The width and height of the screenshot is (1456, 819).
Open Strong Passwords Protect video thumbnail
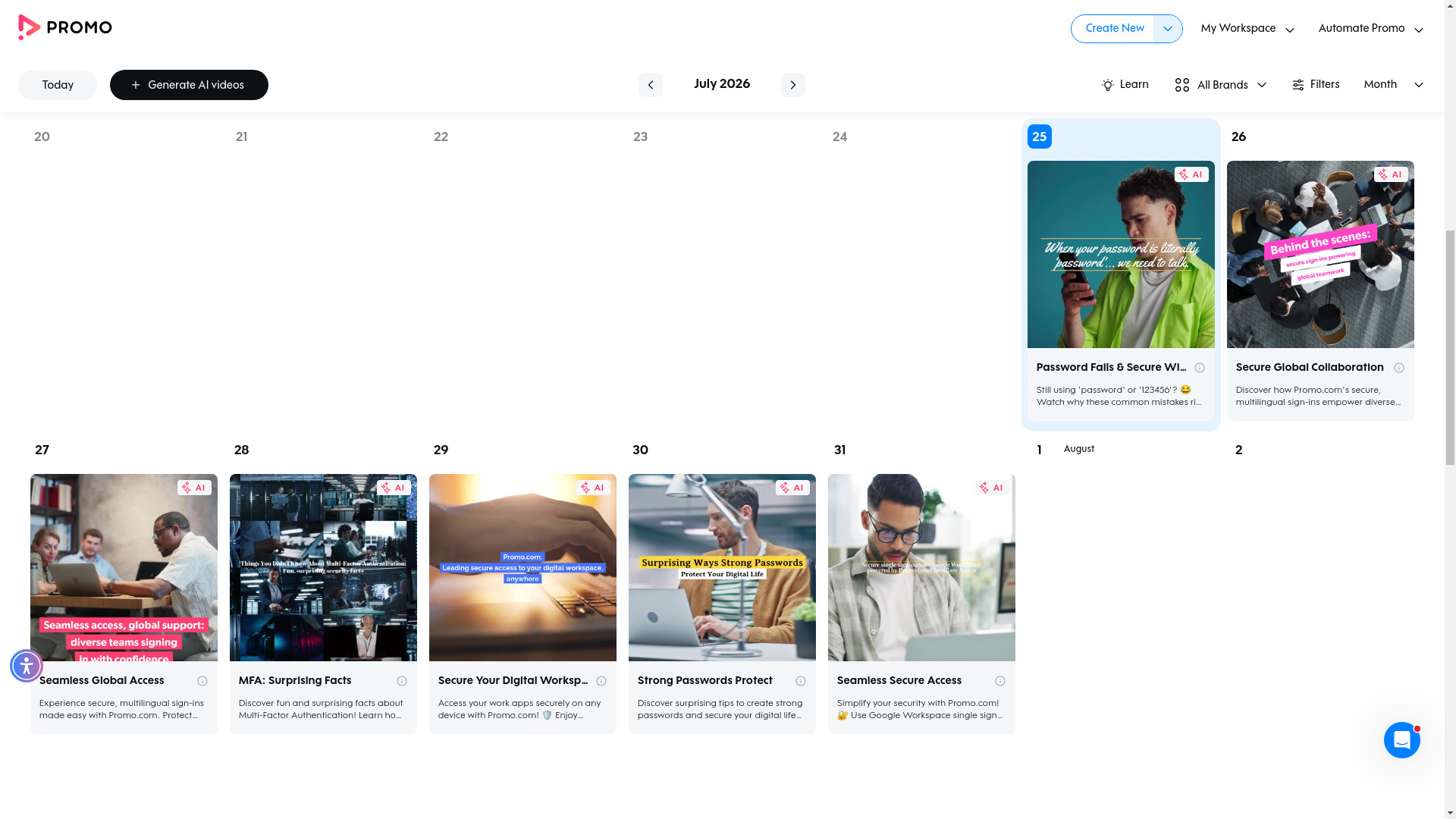[x=722, y=568]
